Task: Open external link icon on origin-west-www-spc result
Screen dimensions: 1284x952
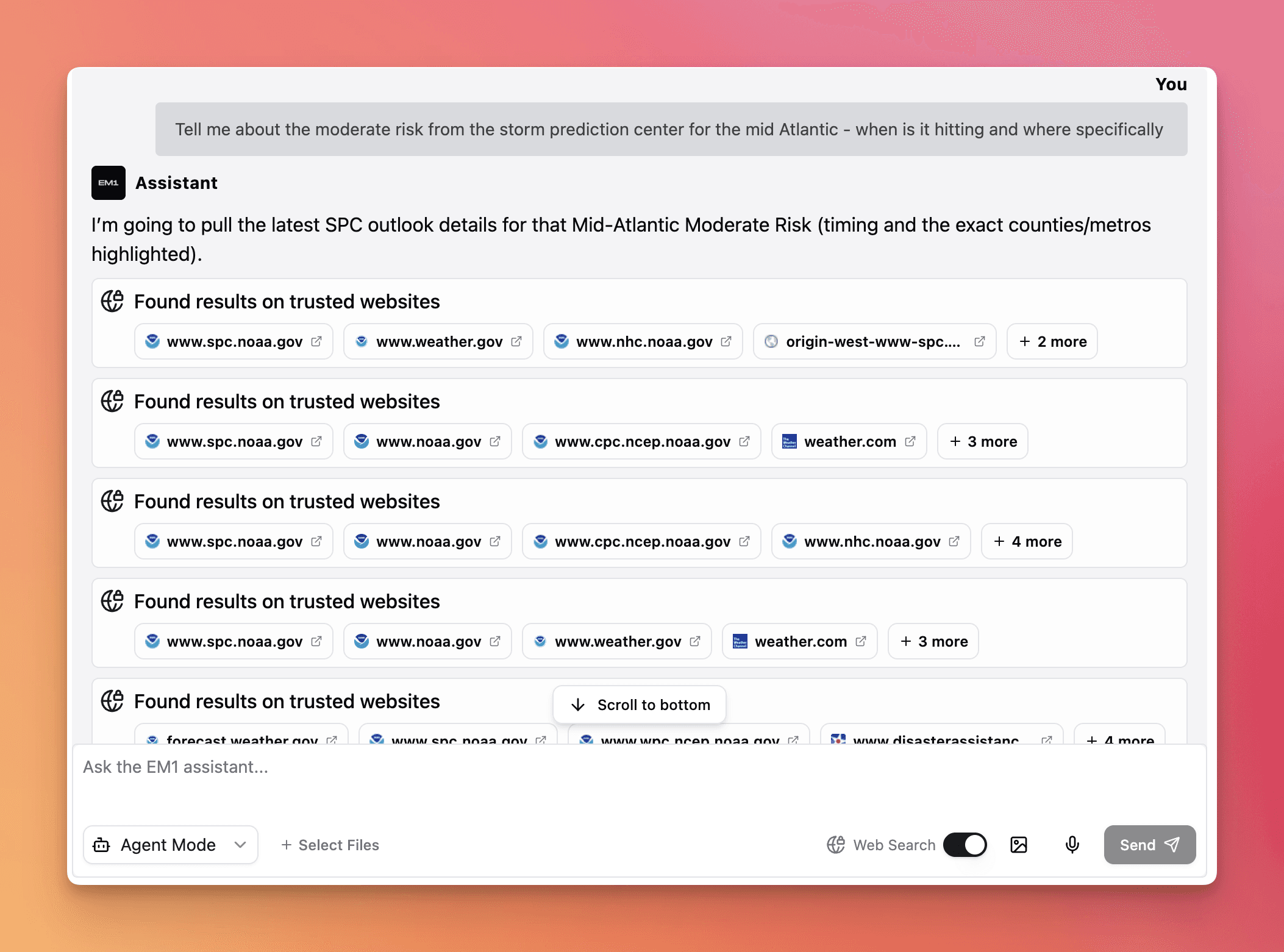Action: coord(980,341)
